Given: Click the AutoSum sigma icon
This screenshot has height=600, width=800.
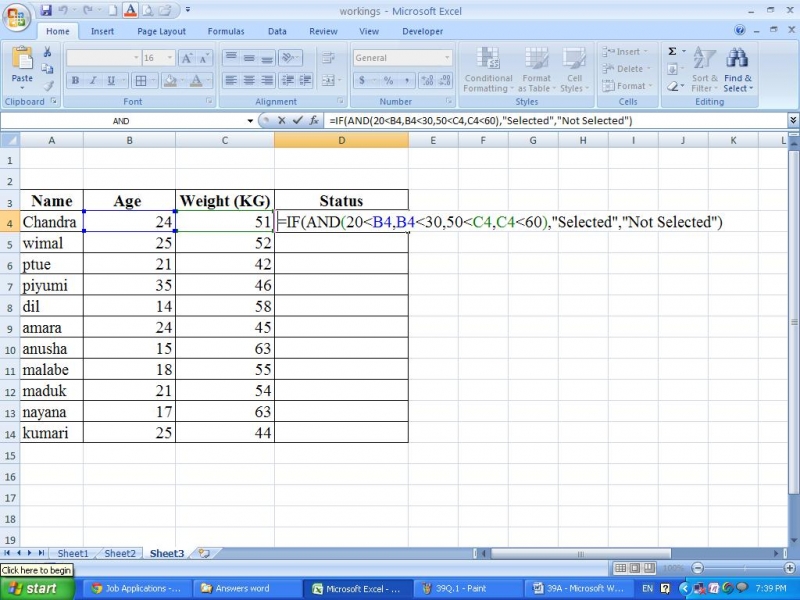Looking at the screenshot, I should 672,52.
